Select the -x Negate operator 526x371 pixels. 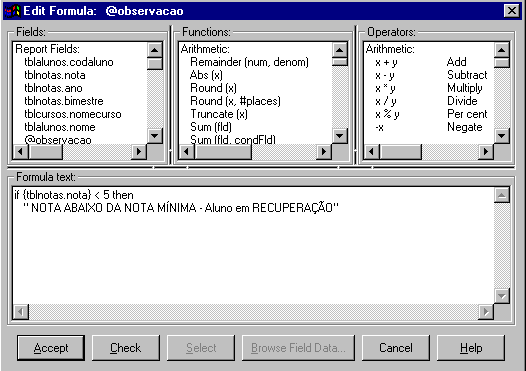(x=428, y=127)
